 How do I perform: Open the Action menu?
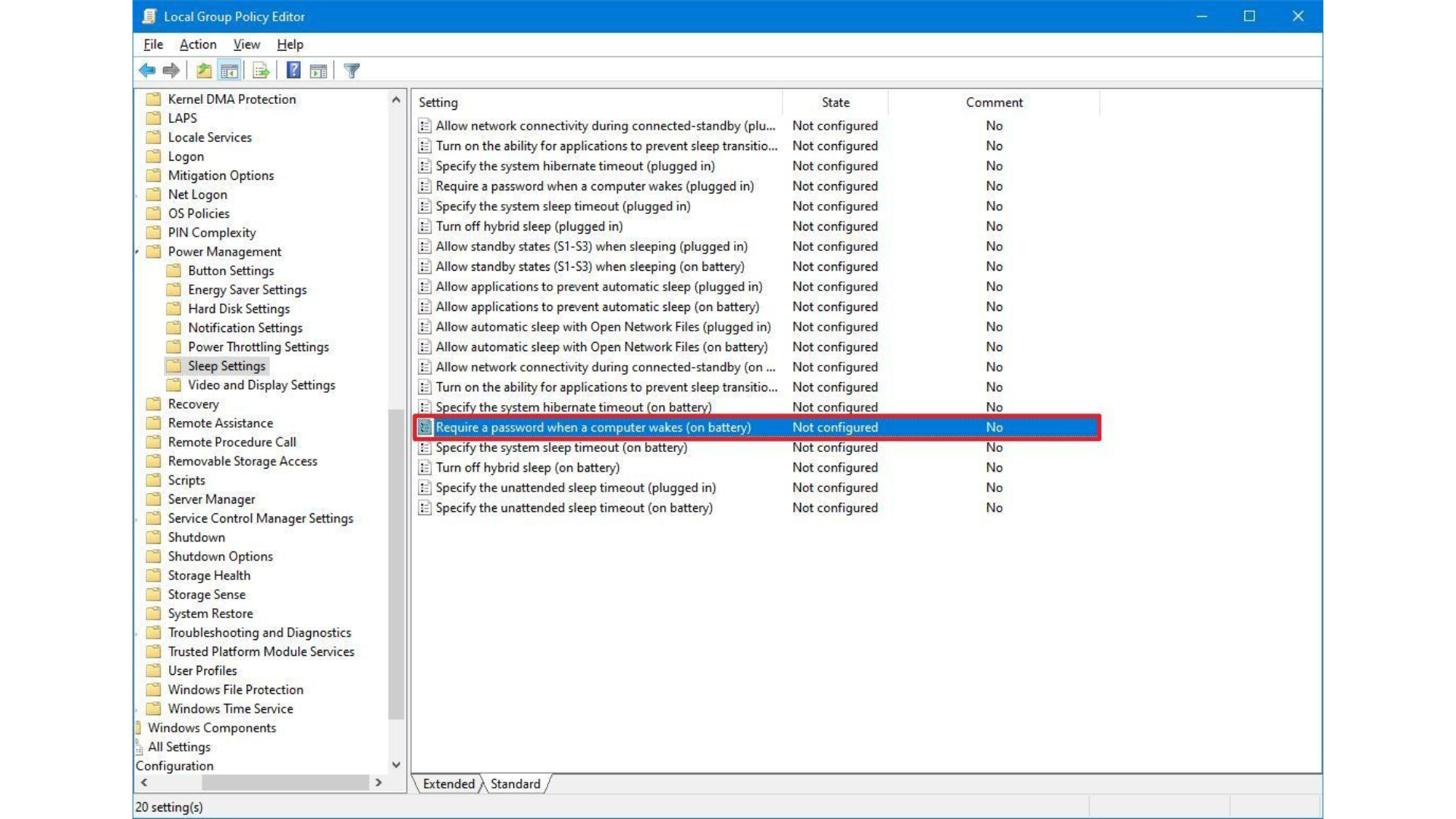tap(197, 44)
